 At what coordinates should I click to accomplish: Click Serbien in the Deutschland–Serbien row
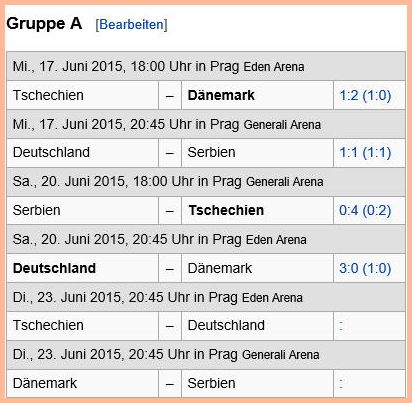pos(211,152)
